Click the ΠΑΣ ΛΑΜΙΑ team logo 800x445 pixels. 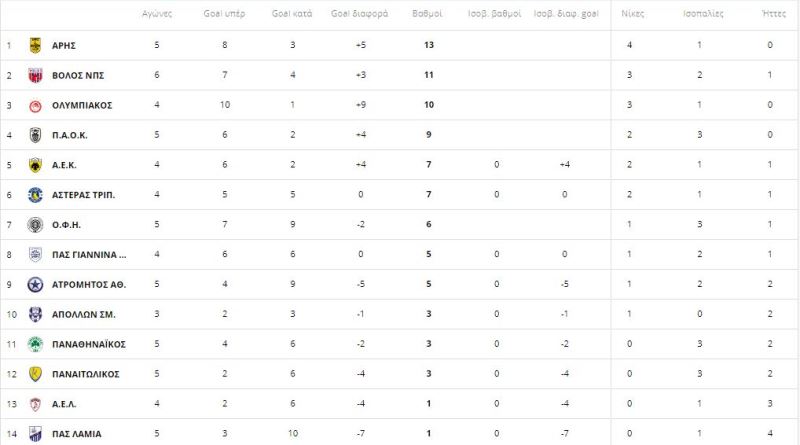tap(35, 434)
